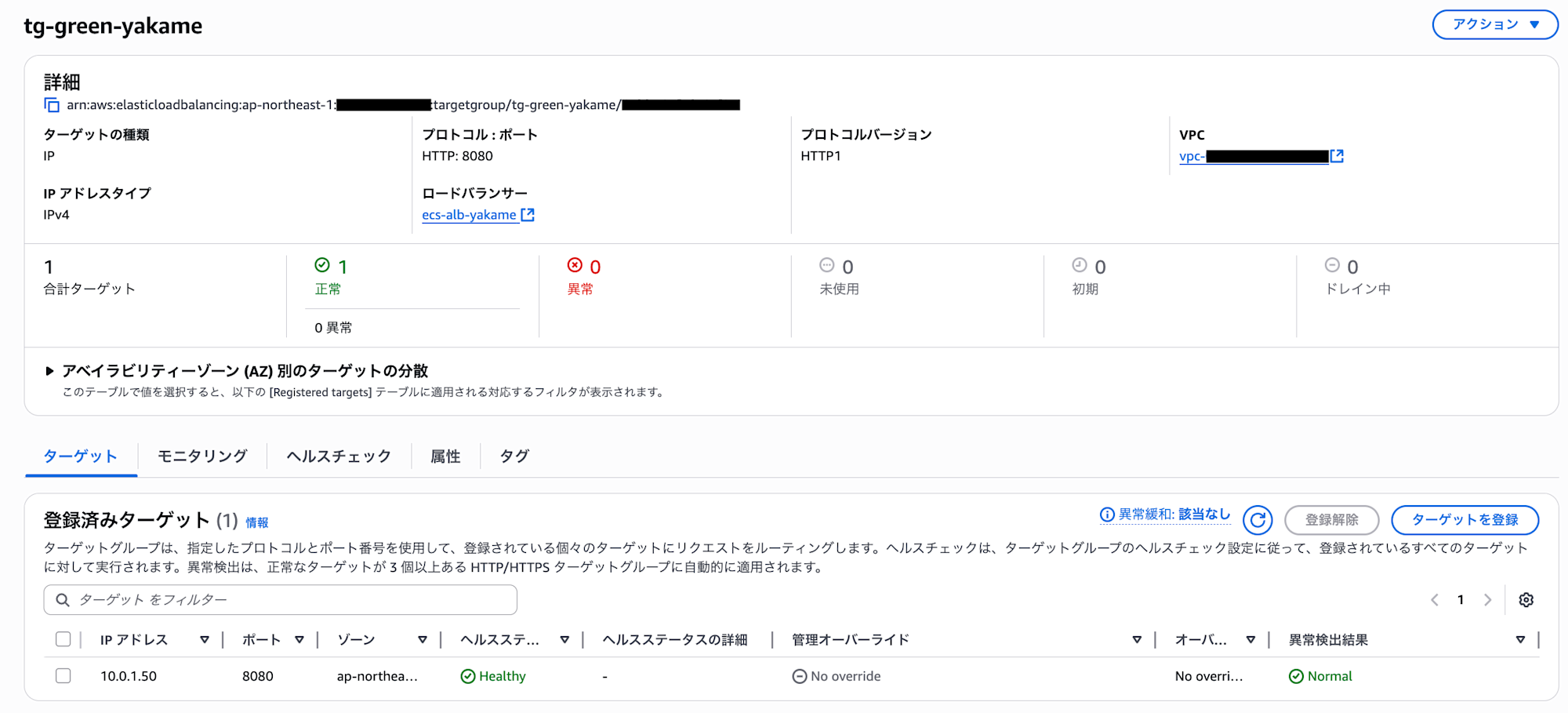Select all targets header checkbox

pos(64,639)
